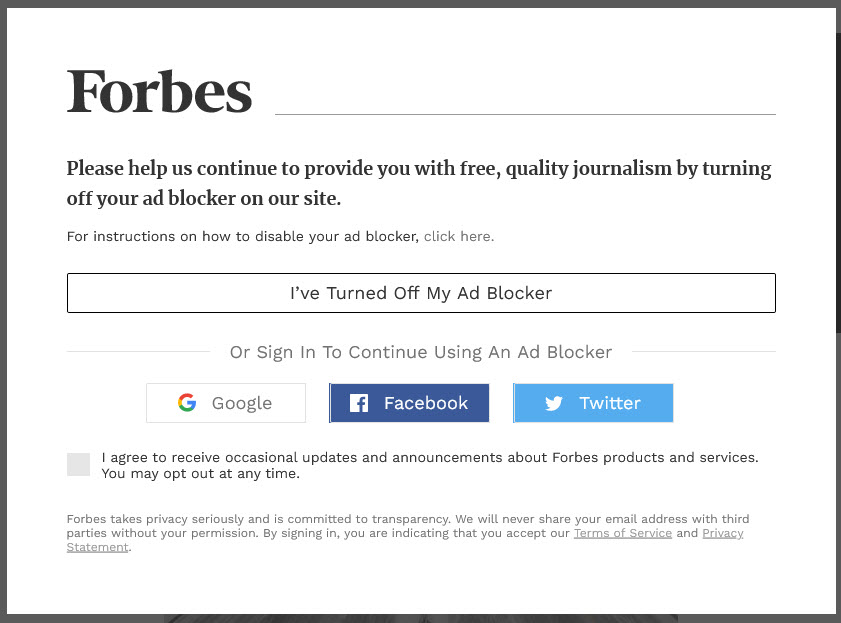Click the 'Please help us continue' headline
The image size is (841, 623).
tap(419, 183)
